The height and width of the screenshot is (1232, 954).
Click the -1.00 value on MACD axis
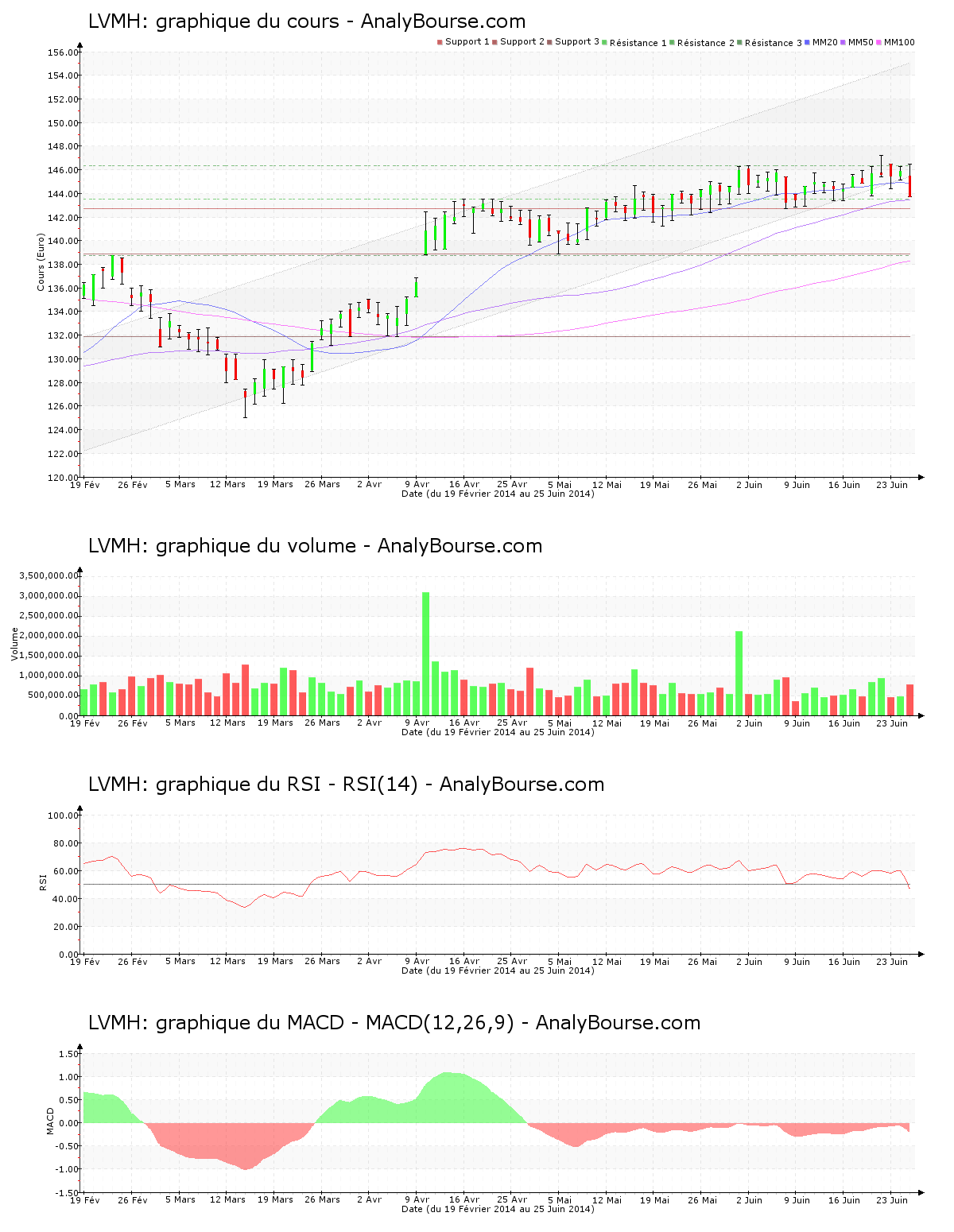67,1169
